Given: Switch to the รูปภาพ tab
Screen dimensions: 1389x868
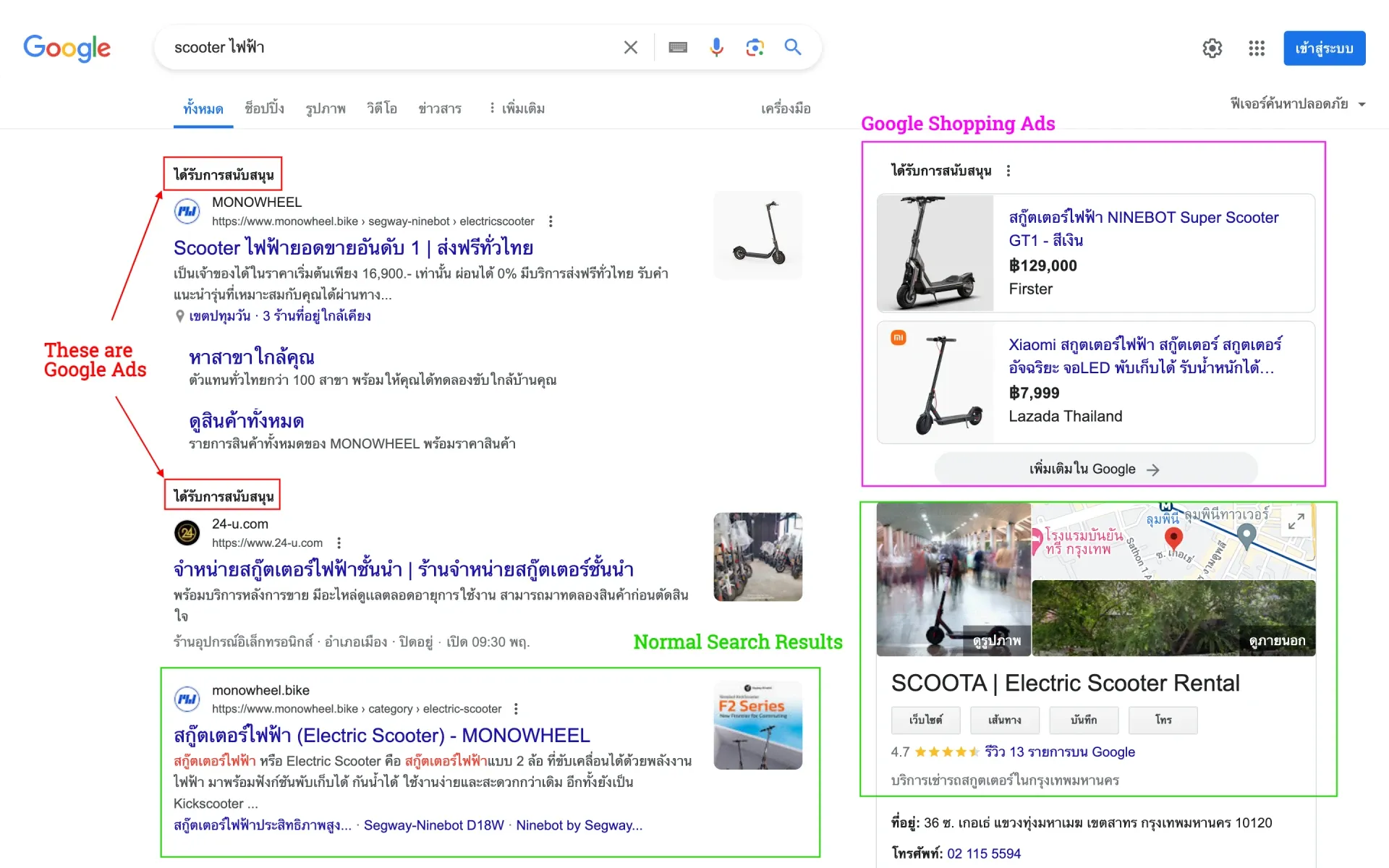Looking at the screenshot, I should point(326,109).
